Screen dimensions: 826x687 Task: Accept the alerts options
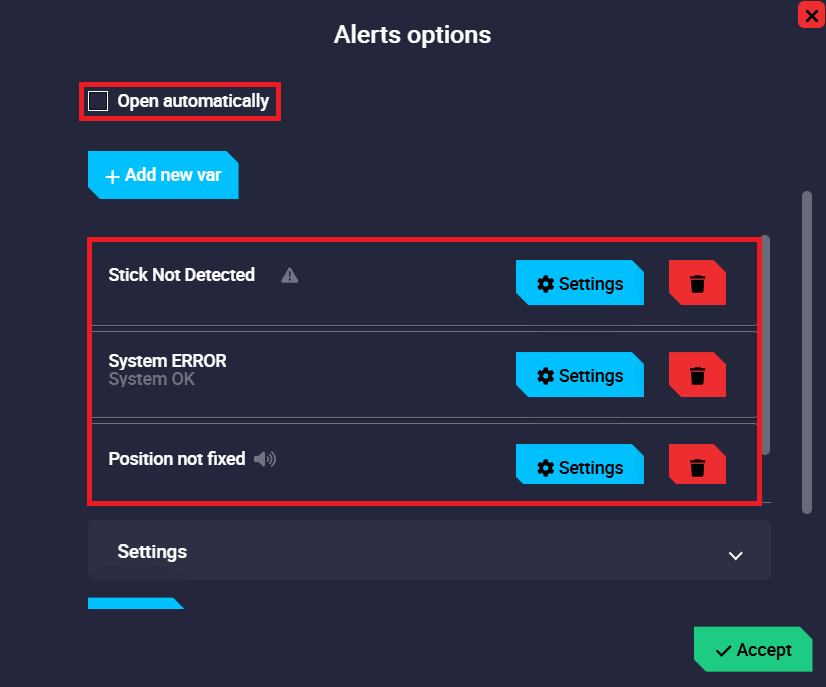(753, 650)
